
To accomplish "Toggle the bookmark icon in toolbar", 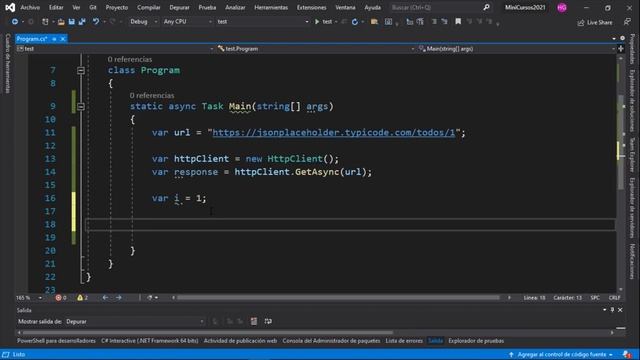I will 458,21.
